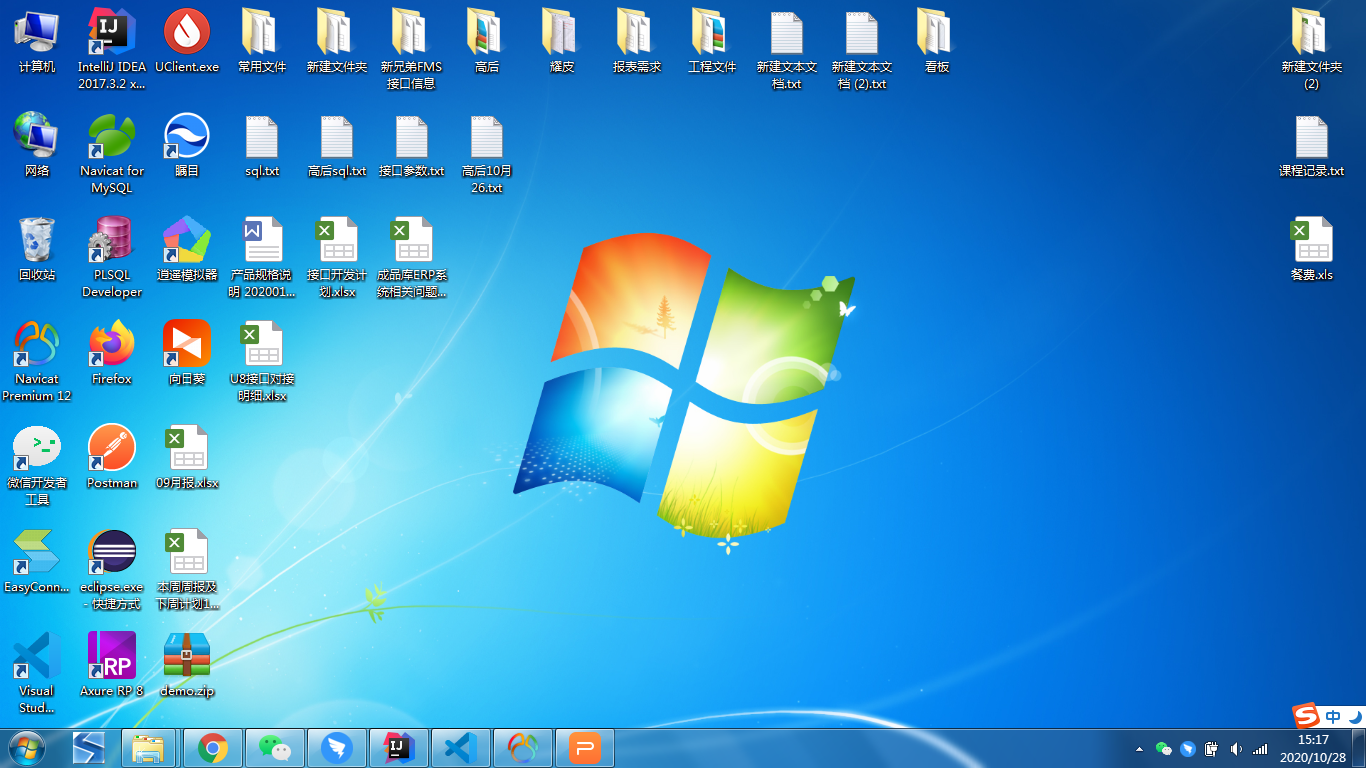Open the orange WPS Presentation taskbar button
Viewport: 1366px width, 768px height.
584,748
